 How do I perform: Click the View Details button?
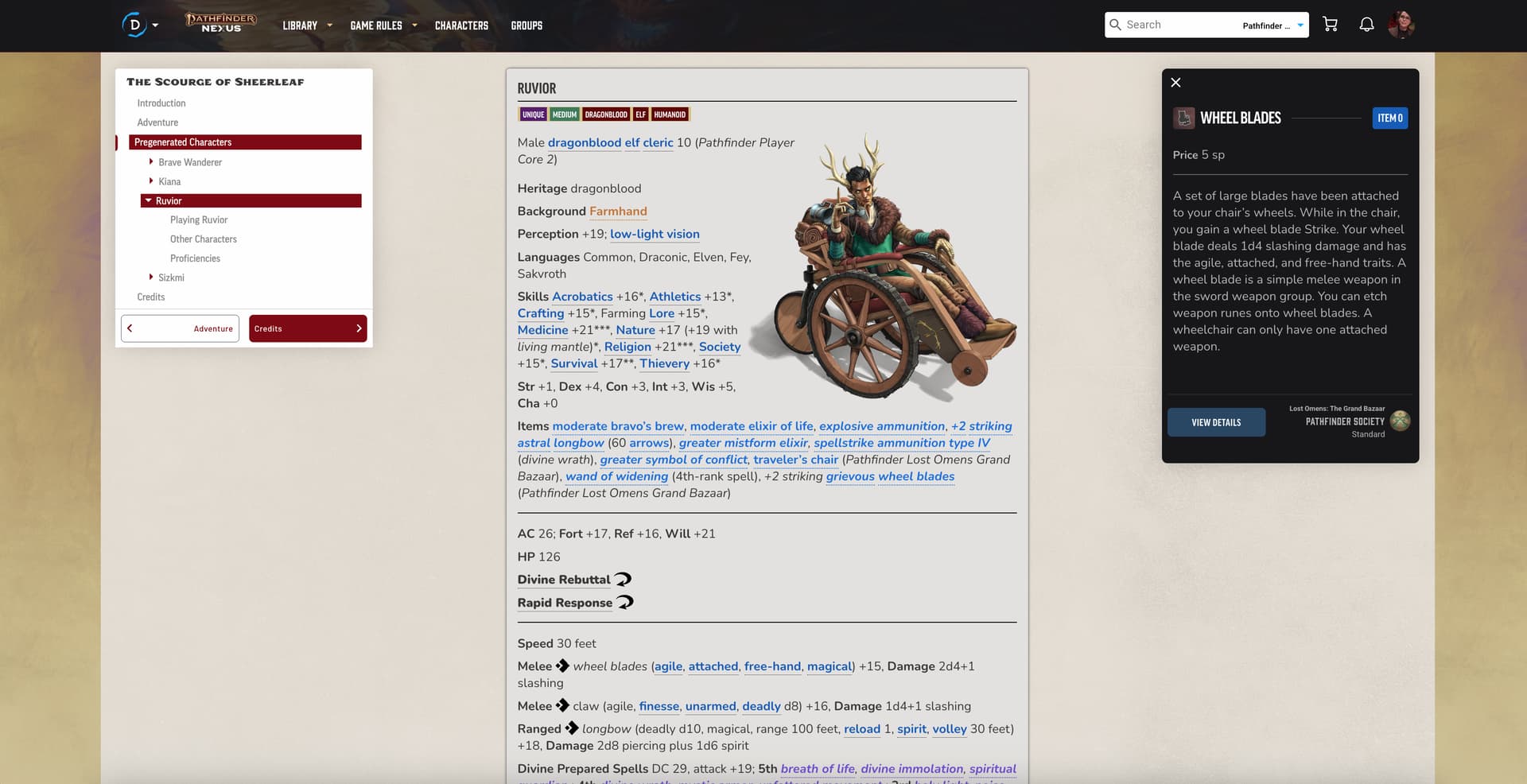pos(1215,422)
